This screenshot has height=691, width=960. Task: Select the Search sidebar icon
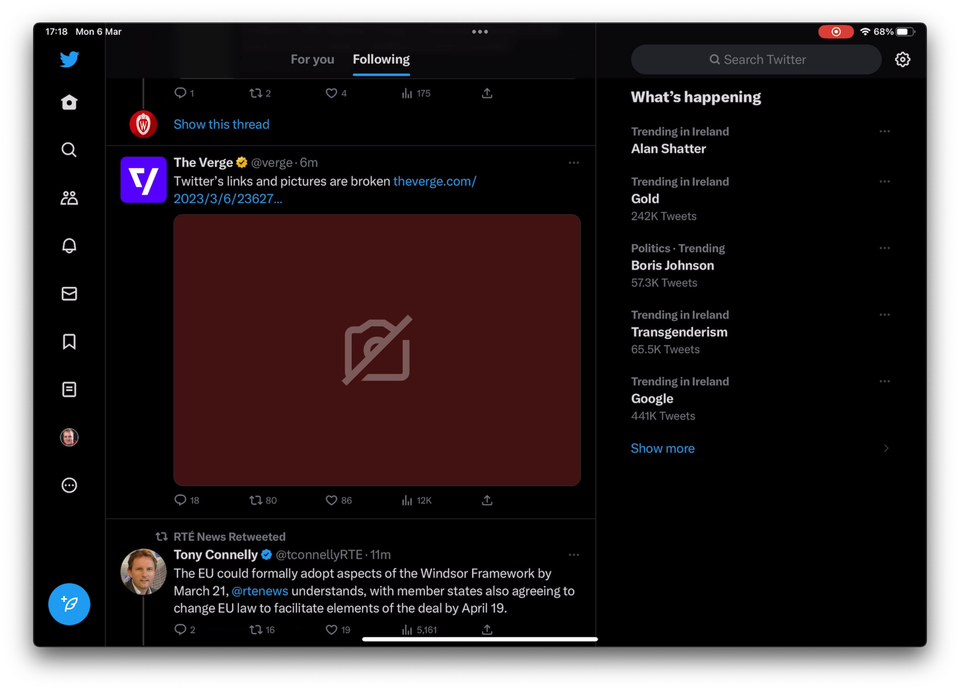[68, 150]
